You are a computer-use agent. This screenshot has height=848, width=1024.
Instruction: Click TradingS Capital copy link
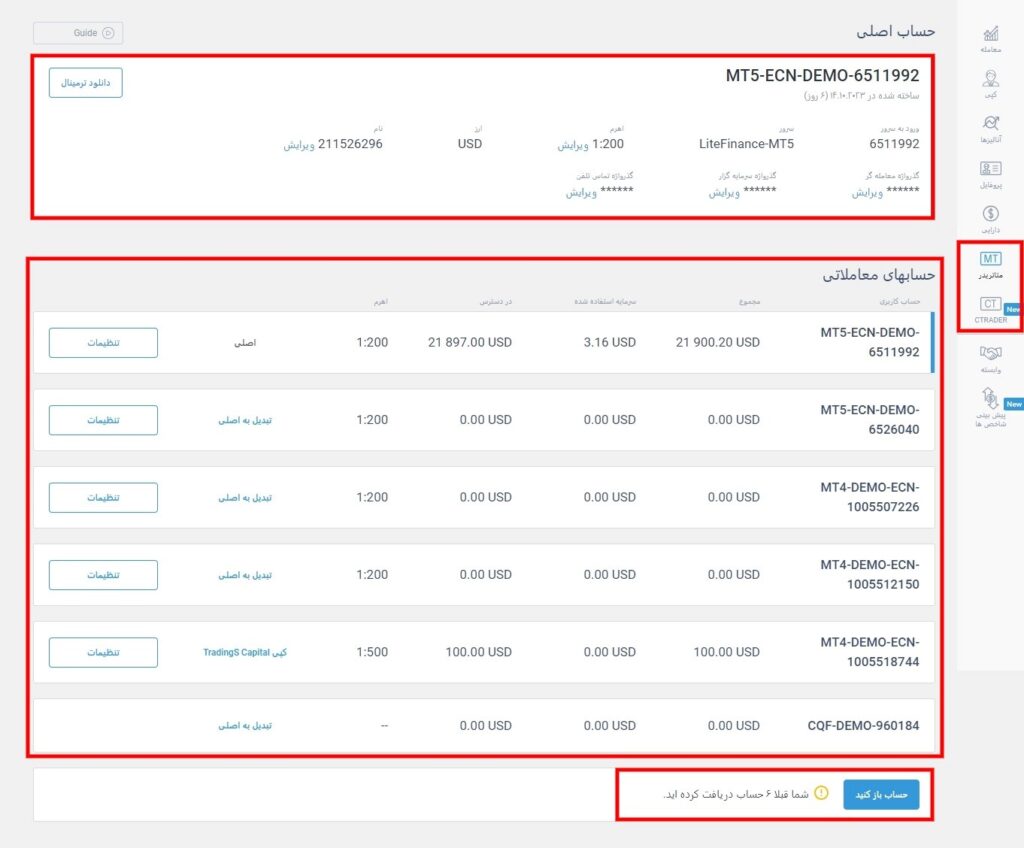click(x=245, y=652)
